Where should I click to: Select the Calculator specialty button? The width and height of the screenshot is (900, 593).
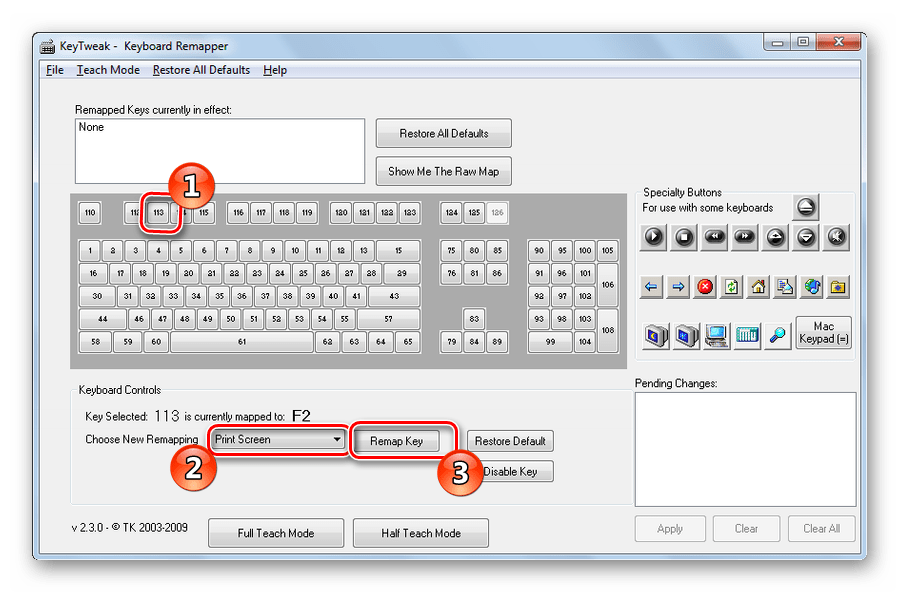tap(747, 335)
